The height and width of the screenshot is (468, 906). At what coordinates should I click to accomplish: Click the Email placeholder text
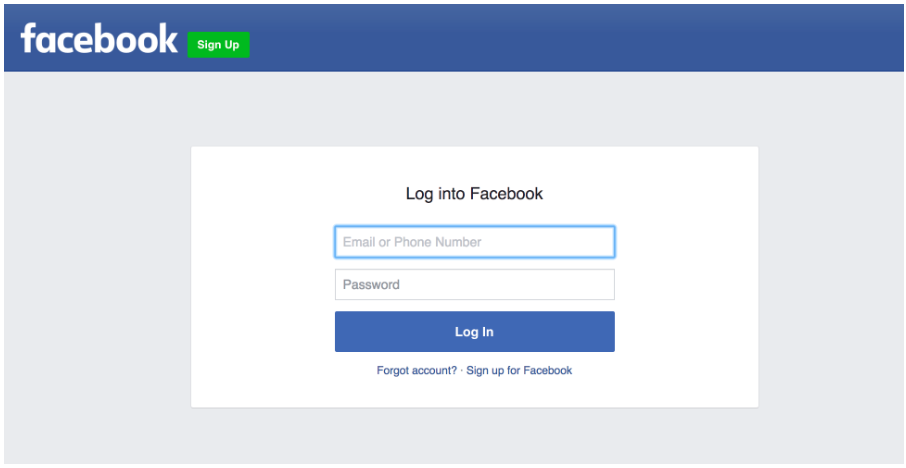tap(412, 242)
